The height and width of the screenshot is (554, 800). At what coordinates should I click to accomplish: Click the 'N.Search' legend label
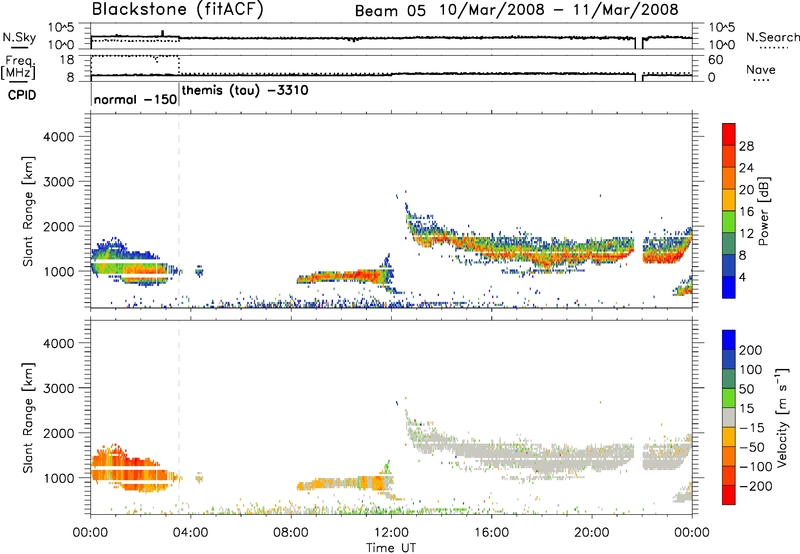772,37
